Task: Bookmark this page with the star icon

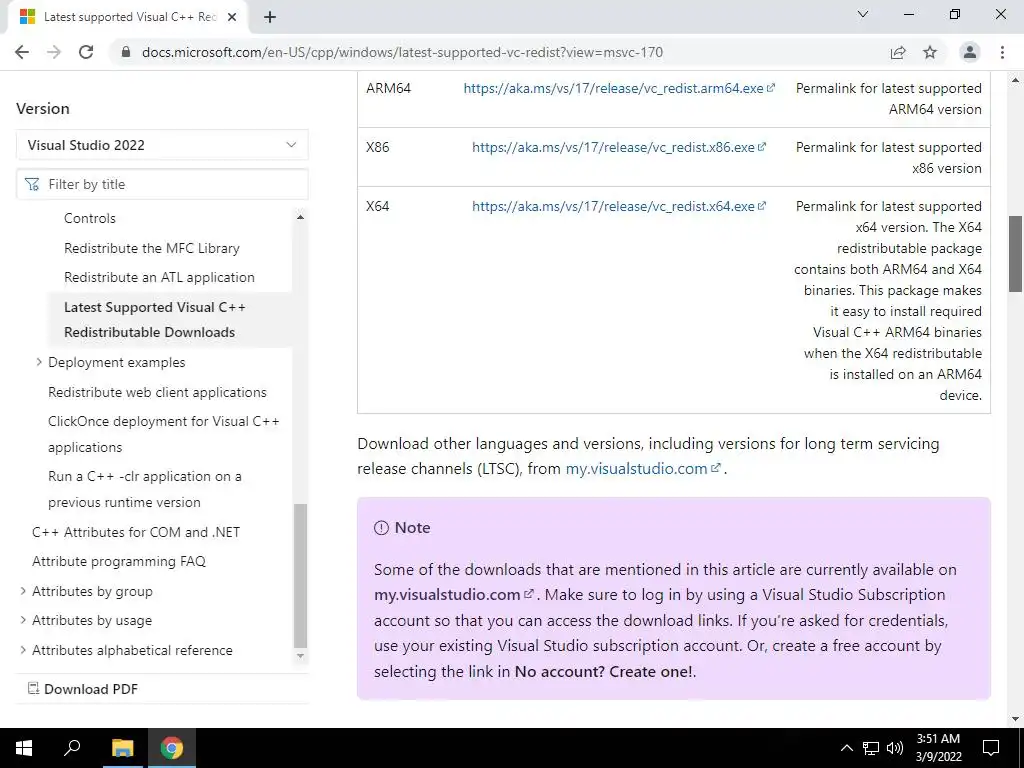Action: (930, 52)
